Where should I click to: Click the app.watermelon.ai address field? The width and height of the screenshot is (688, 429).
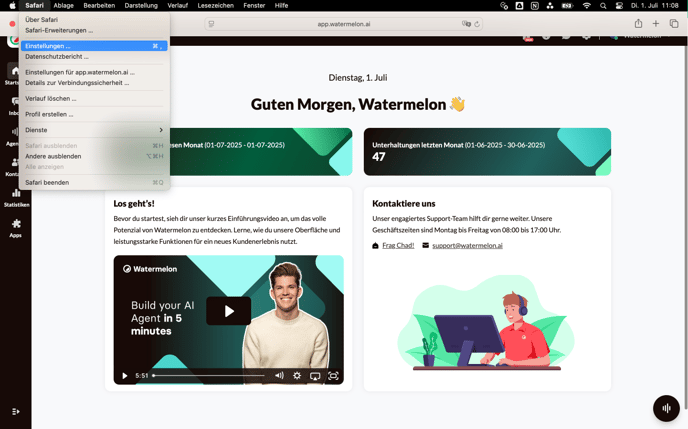click(344, 24)
